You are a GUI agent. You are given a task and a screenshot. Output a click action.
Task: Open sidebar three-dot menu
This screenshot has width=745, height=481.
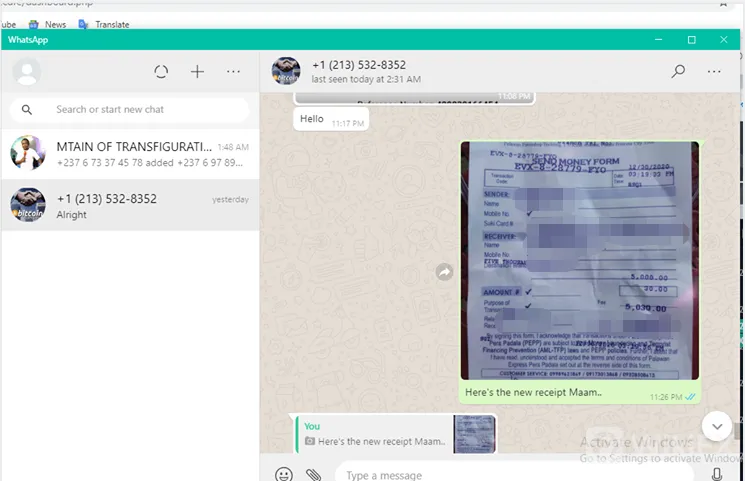[233, 71]
